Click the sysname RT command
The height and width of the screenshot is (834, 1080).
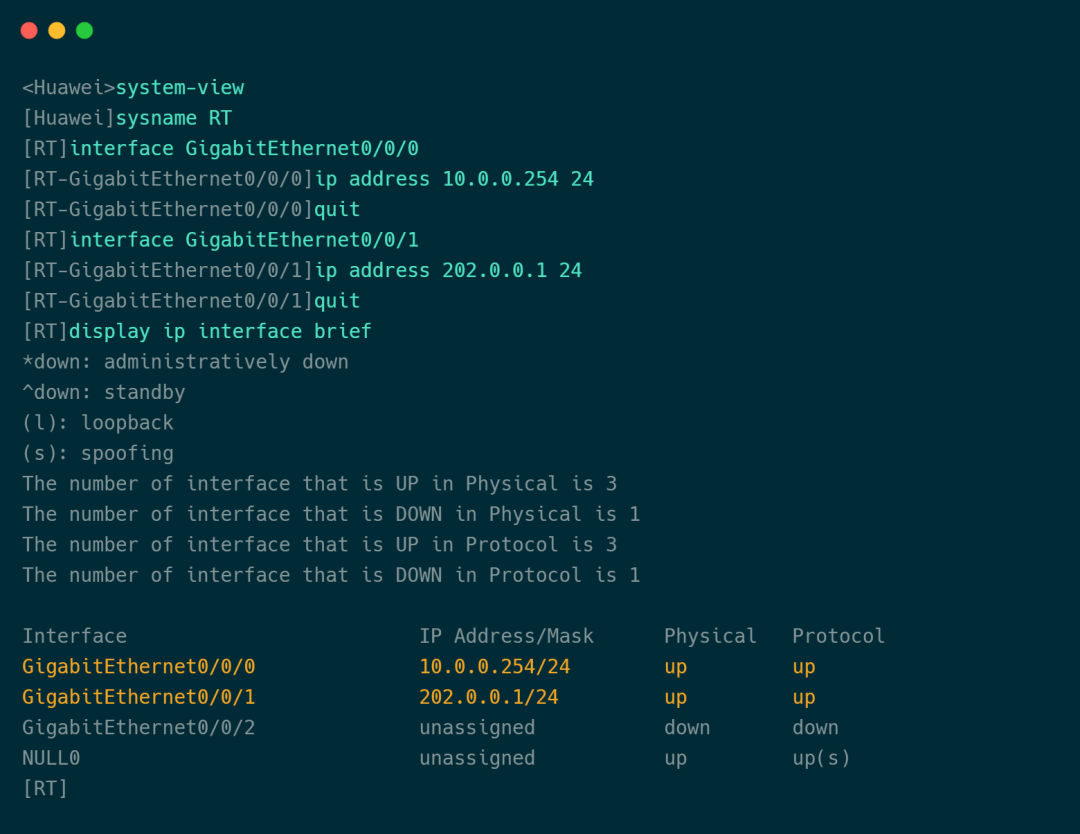174,118
